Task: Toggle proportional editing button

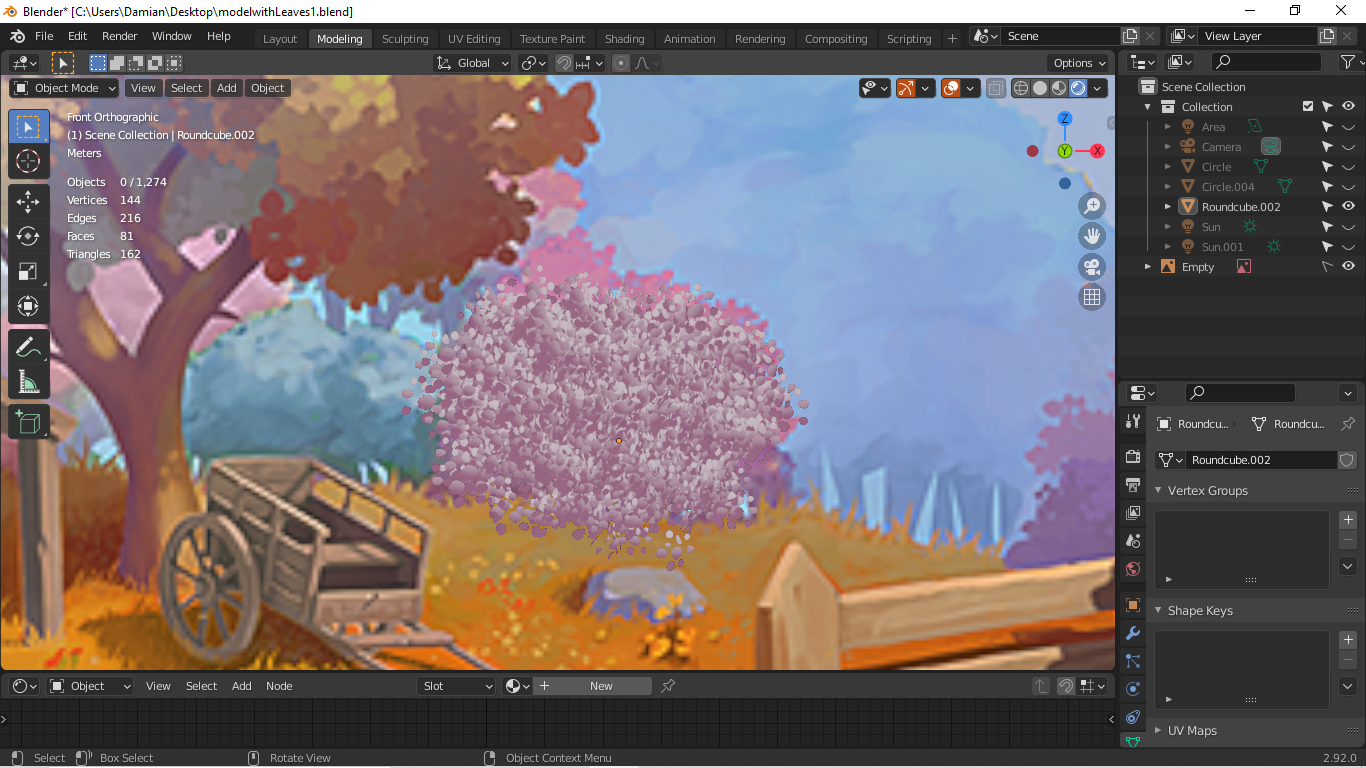Action: pyautogui.click(x=621, y=63)
